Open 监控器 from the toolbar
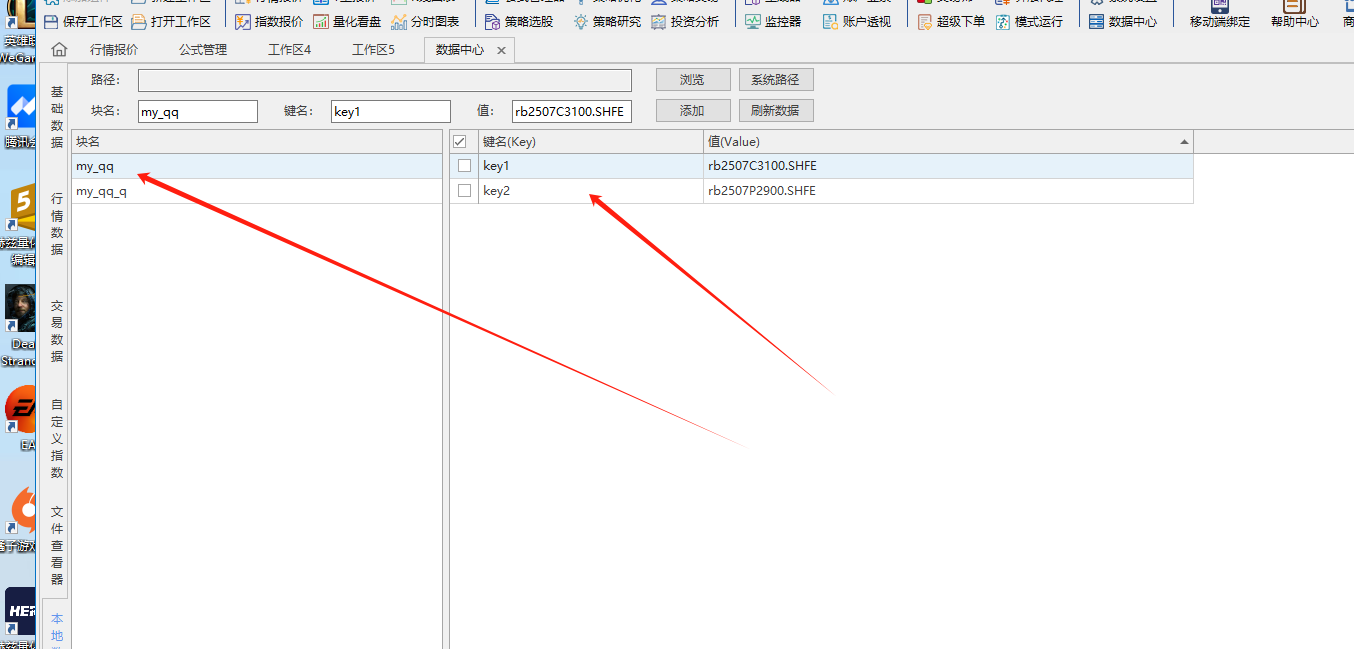 point(772,21)
